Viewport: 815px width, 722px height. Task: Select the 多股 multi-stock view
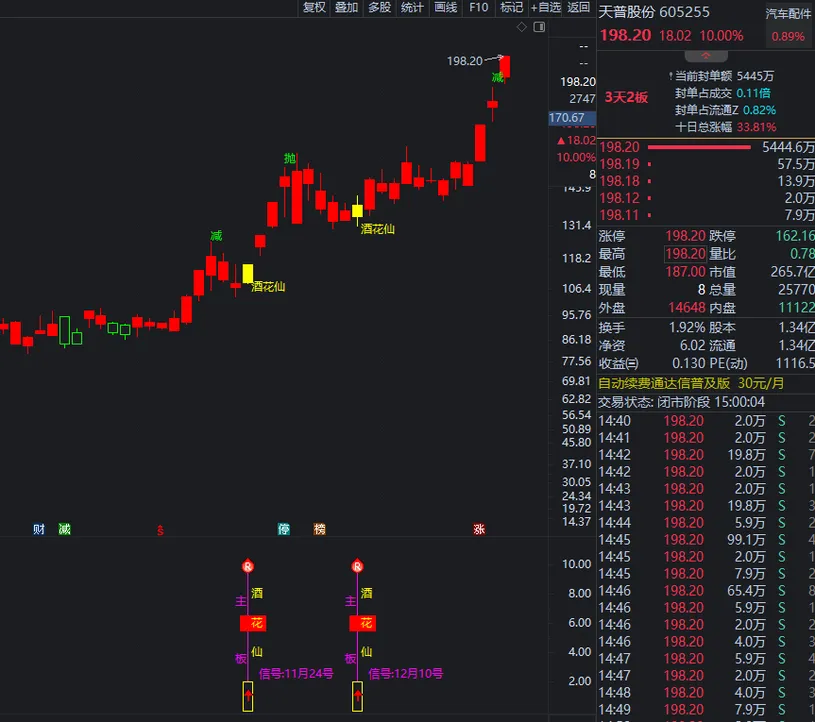[379, 8]
